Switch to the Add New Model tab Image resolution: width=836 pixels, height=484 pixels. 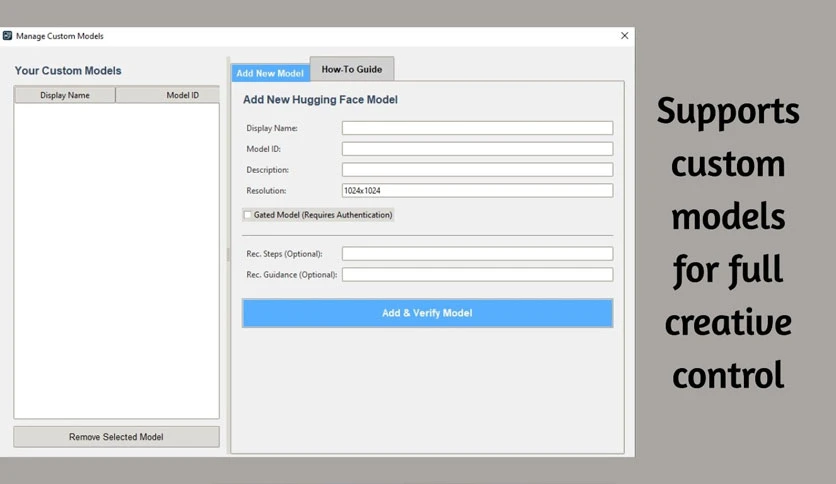point(270,73)
